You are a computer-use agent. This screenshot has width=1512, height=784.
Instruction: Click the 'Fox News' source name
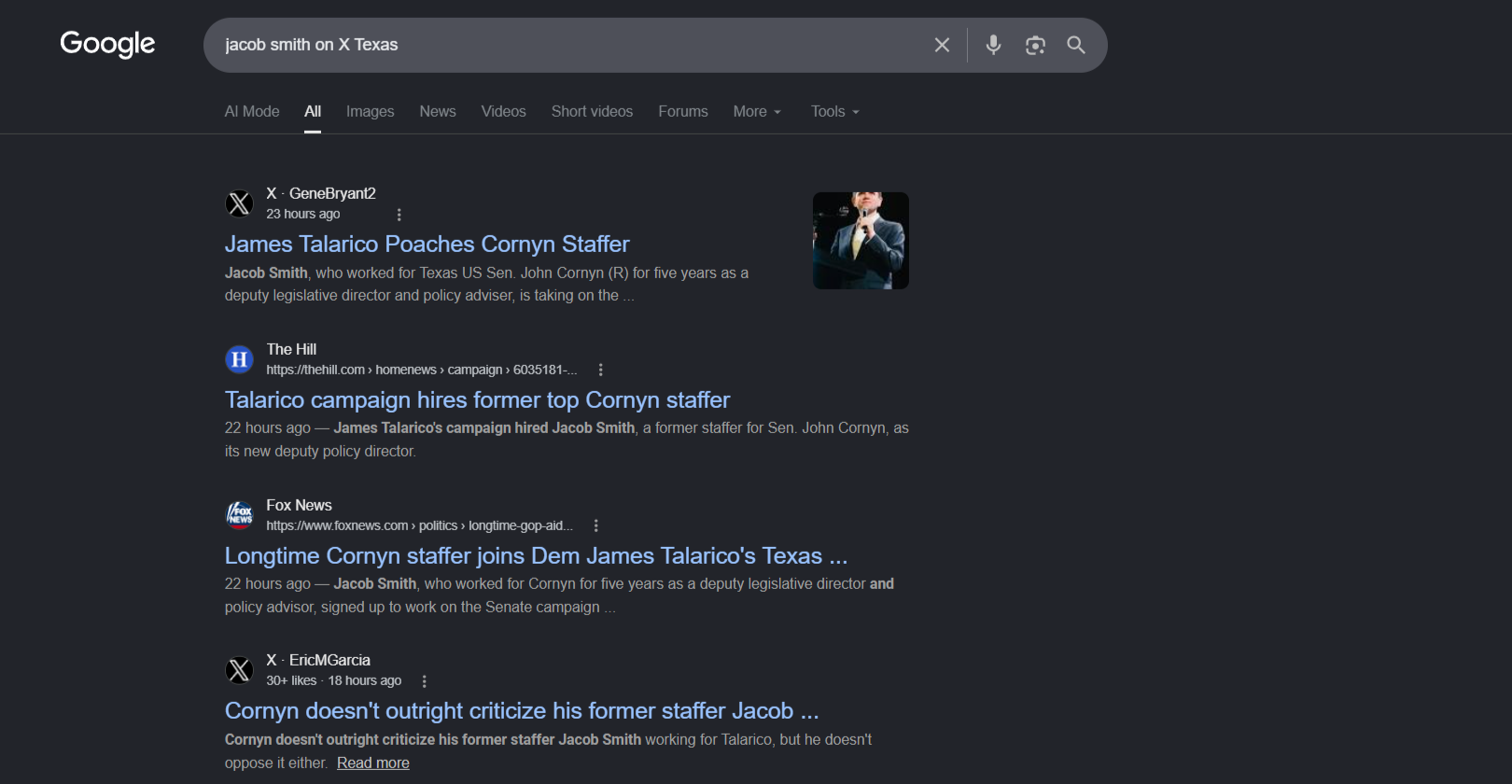(x=299, y=505)
